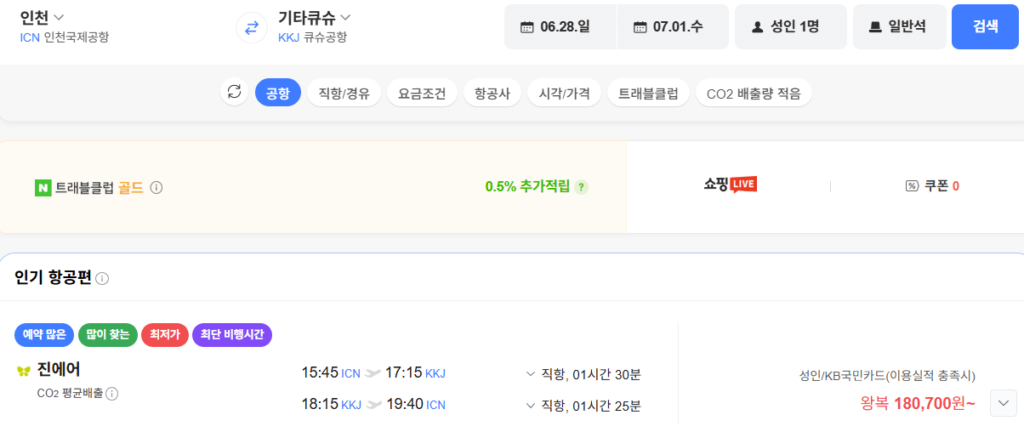Screen dimensions: 1024x432
Task: Select the 시각/가격 filter tab
Action: [x=563, y=93]
